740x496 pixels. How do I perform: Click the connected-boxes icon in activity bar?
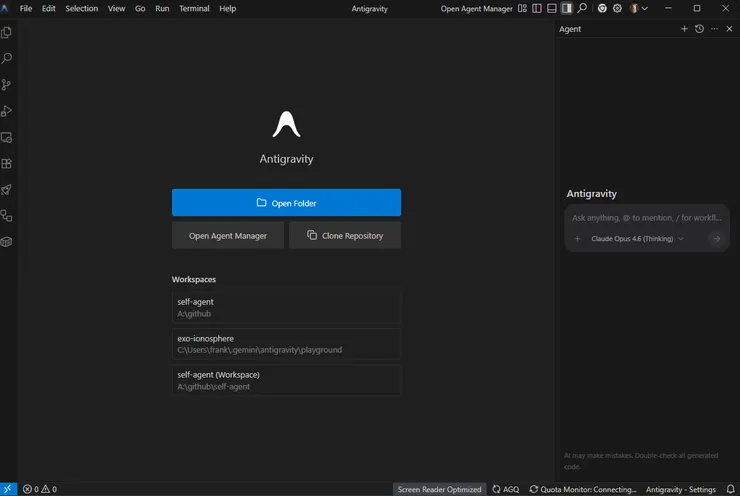pos(7,216)
